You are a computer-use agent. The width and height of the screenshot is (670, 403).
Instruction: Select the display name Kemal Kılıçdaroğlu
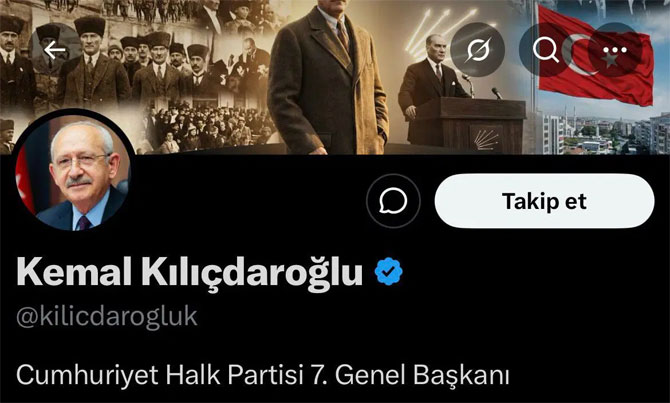189,272
